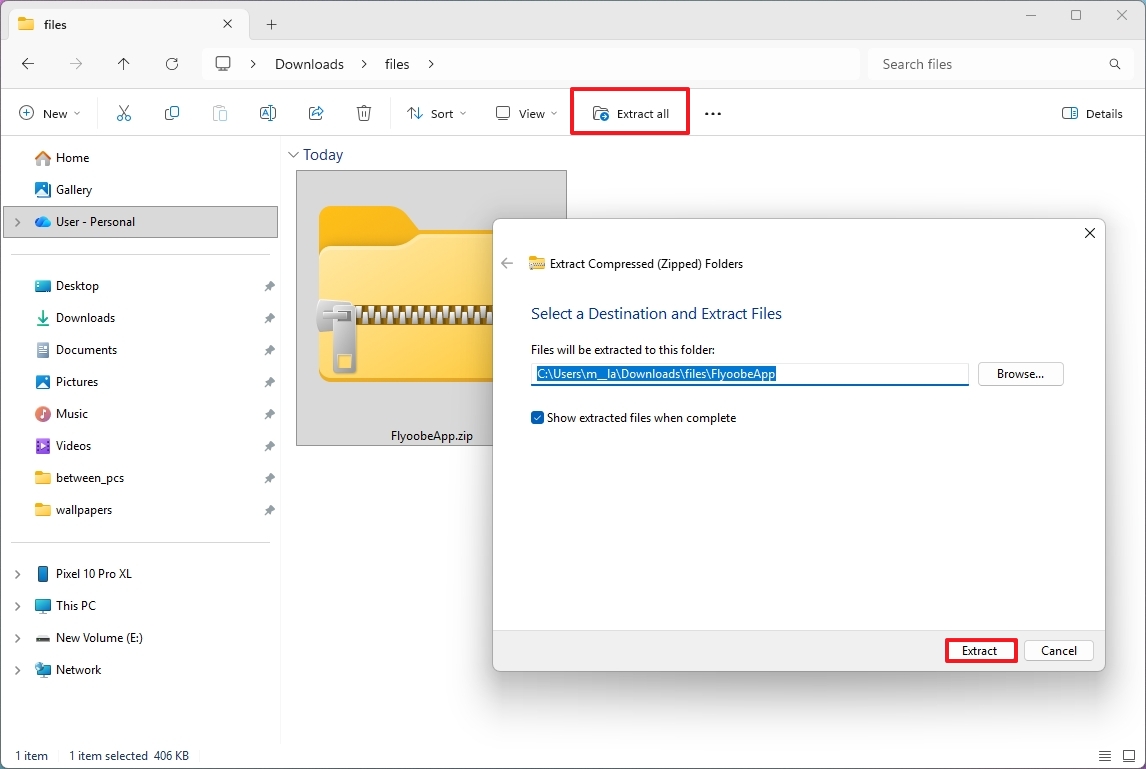Screen dimensions: 1146x769
Task: Unpin Pictures from quick access
Action: (269, 381)
